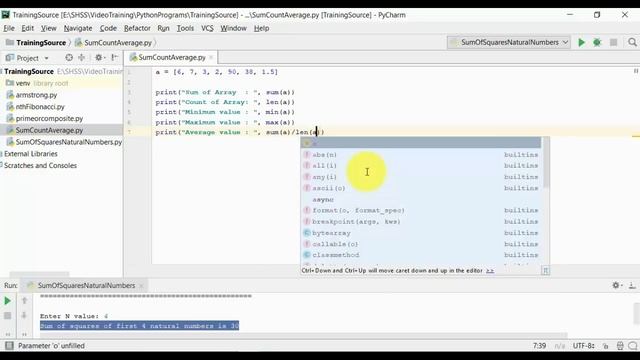Open the Navigate menu
The height and width of the screenshot is (360, 640).
coord(78,28)
